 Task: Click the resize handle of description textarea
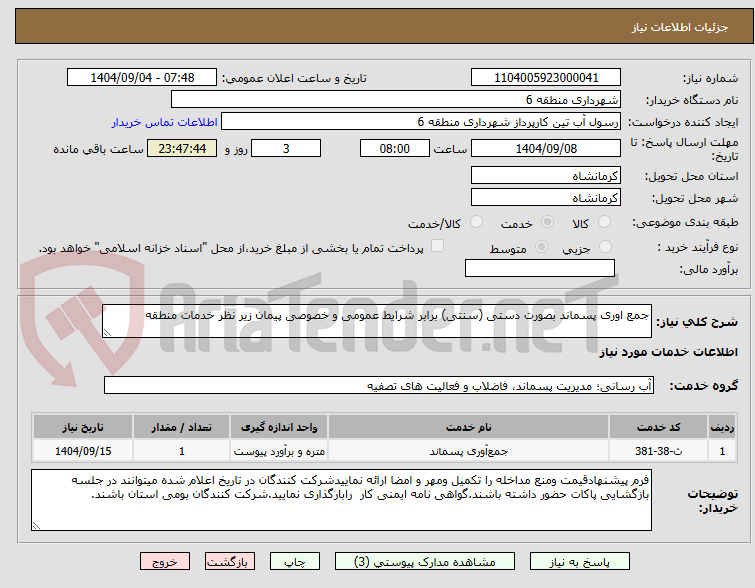[107, 332]
